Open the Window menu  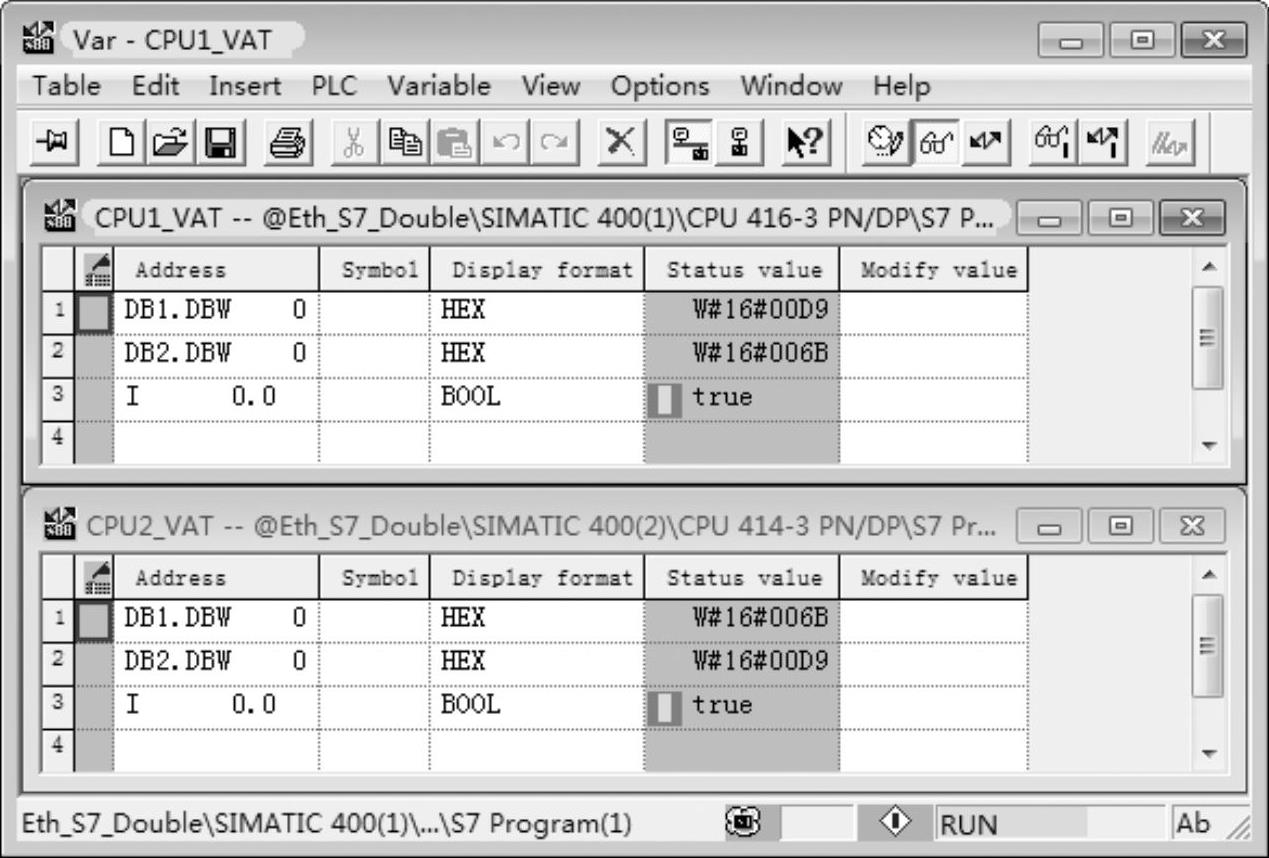(x=791, y=87)
